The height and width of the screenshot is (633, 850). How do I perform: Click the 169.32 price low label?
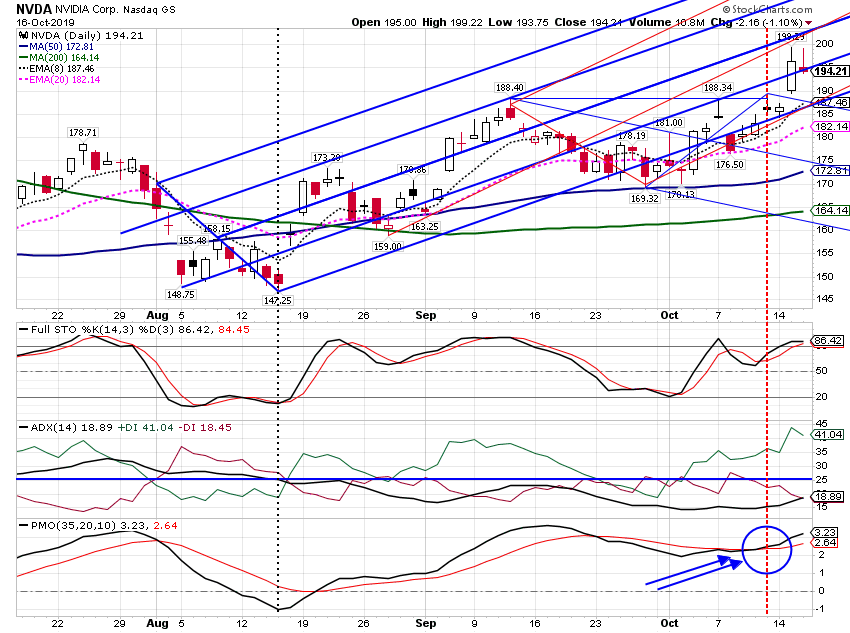[645, 199]
